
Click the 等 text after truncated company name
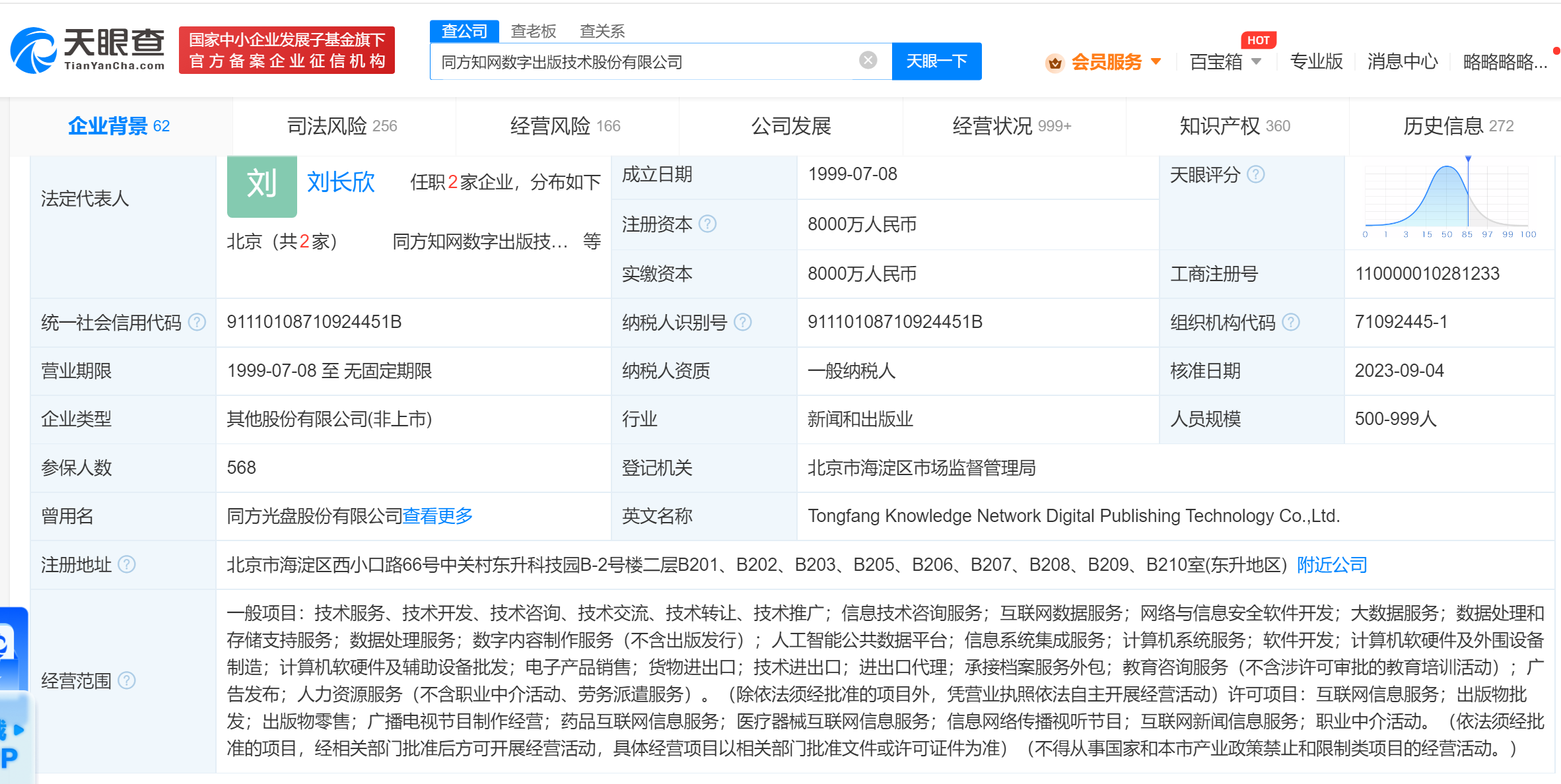(592, 242)
